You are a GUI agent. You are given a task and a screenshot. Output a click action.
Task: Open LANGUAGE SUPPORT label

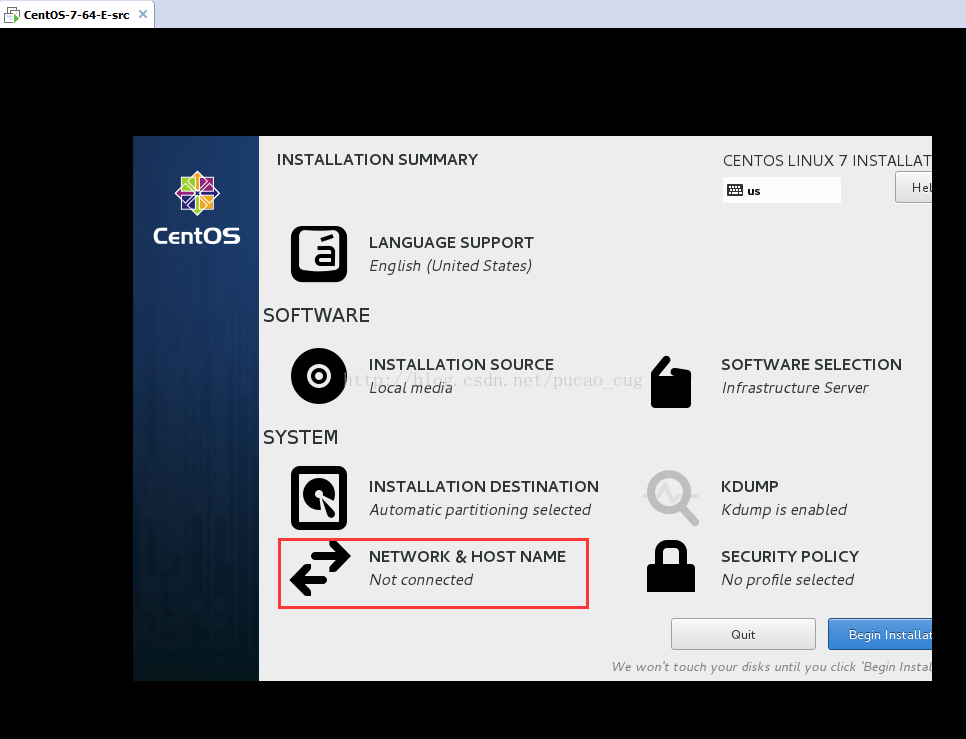coord(451,243)
